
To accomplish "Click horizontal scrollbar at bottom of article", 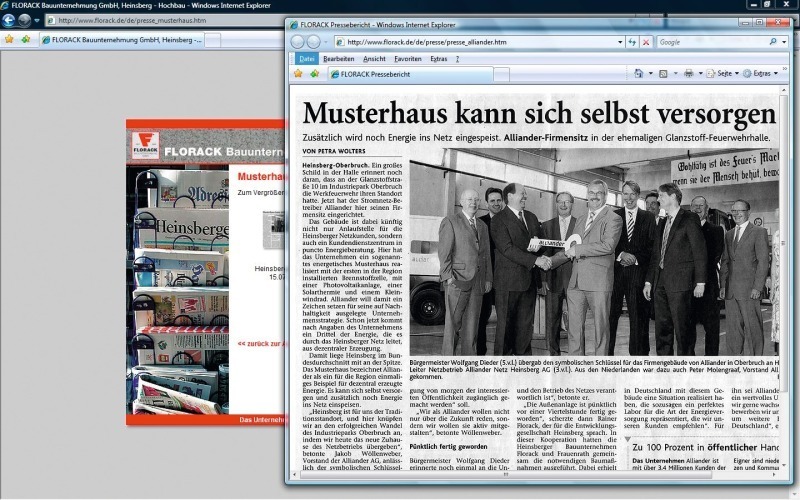I will [x=505, y=474].
